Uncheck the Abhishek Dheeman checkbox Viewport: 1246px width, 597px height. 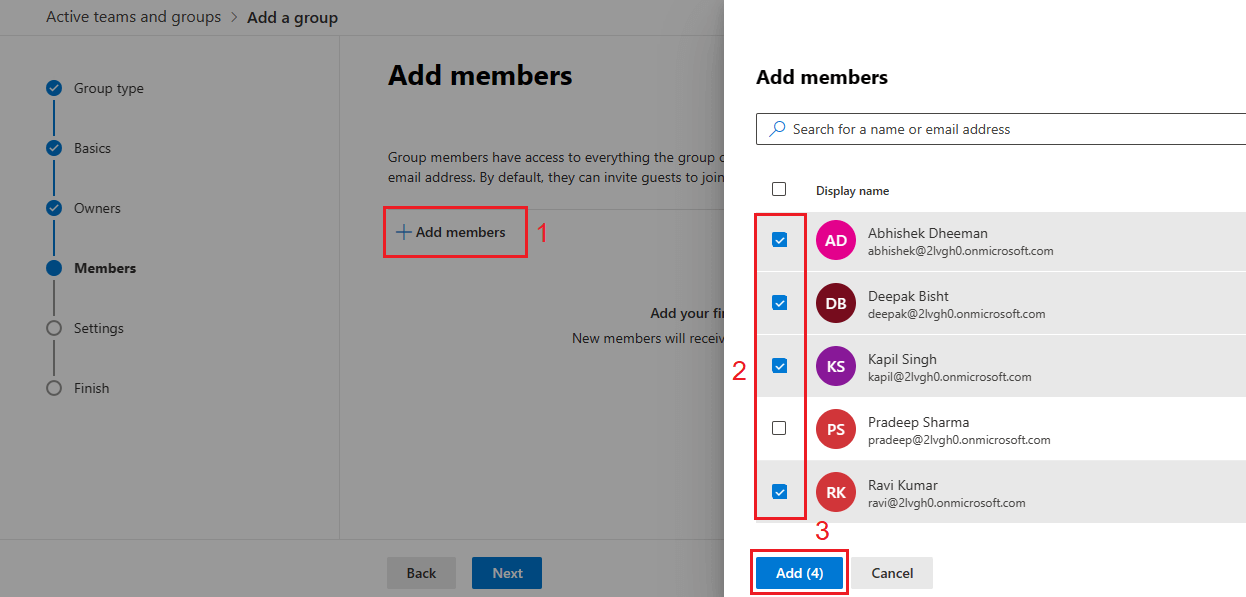point(780,240)
